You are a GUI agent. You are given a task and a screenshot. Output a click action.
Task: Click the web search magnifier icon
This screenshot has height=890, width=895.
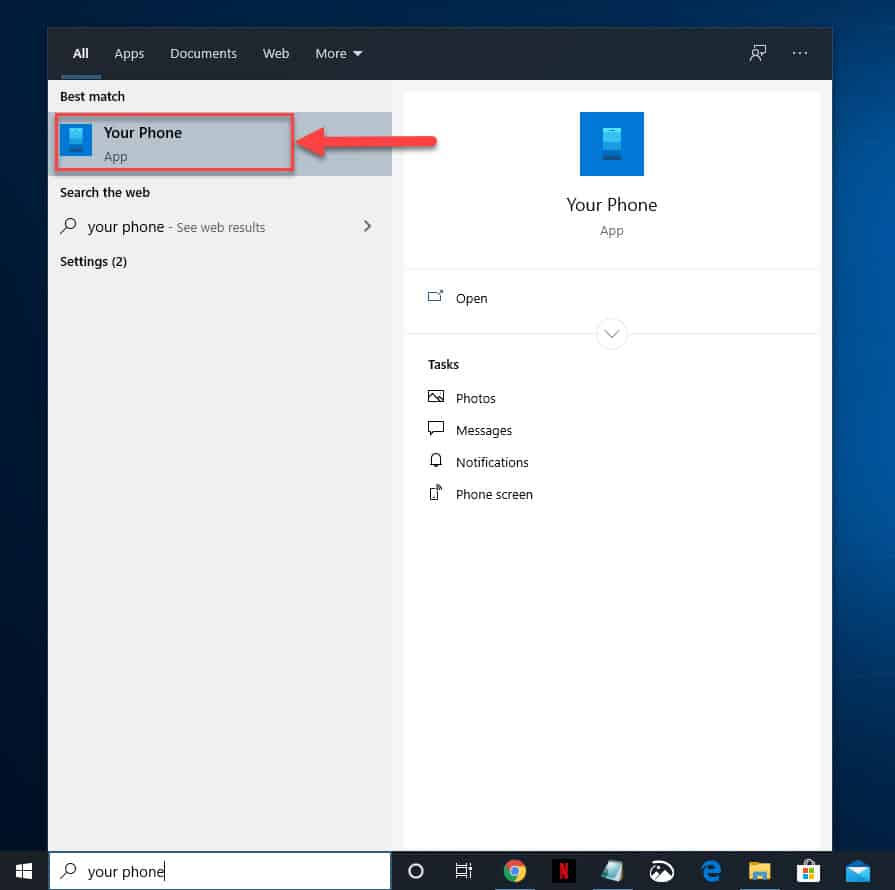point(68,226)
